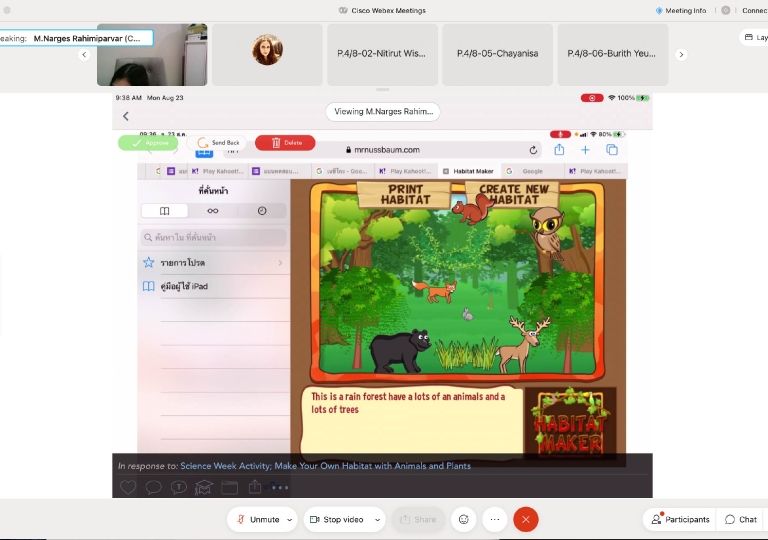
Task: Select P.4/8-06-Burith participant tile
Action: point(613,54)
